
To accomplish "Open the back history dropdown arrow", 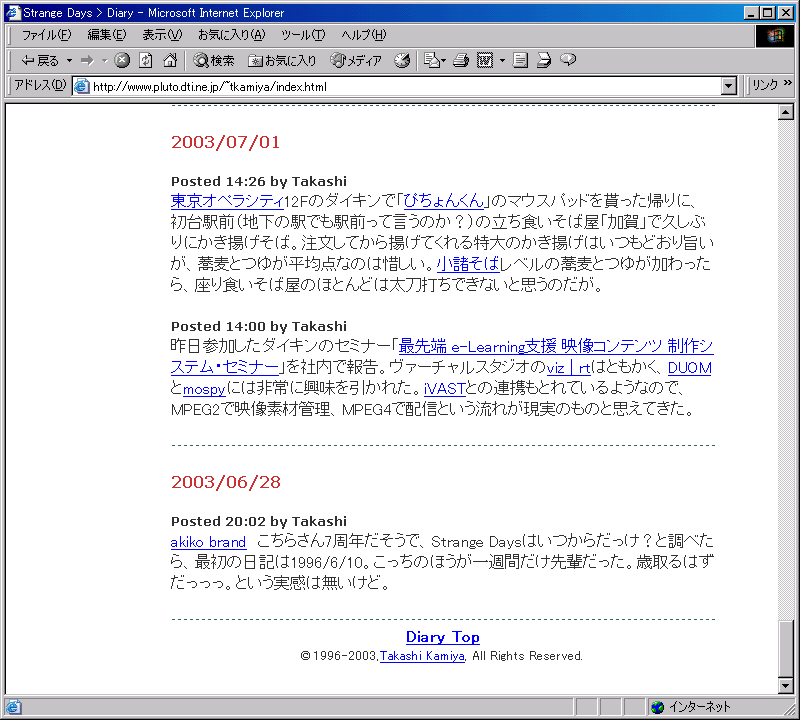I will coord(69,61).
